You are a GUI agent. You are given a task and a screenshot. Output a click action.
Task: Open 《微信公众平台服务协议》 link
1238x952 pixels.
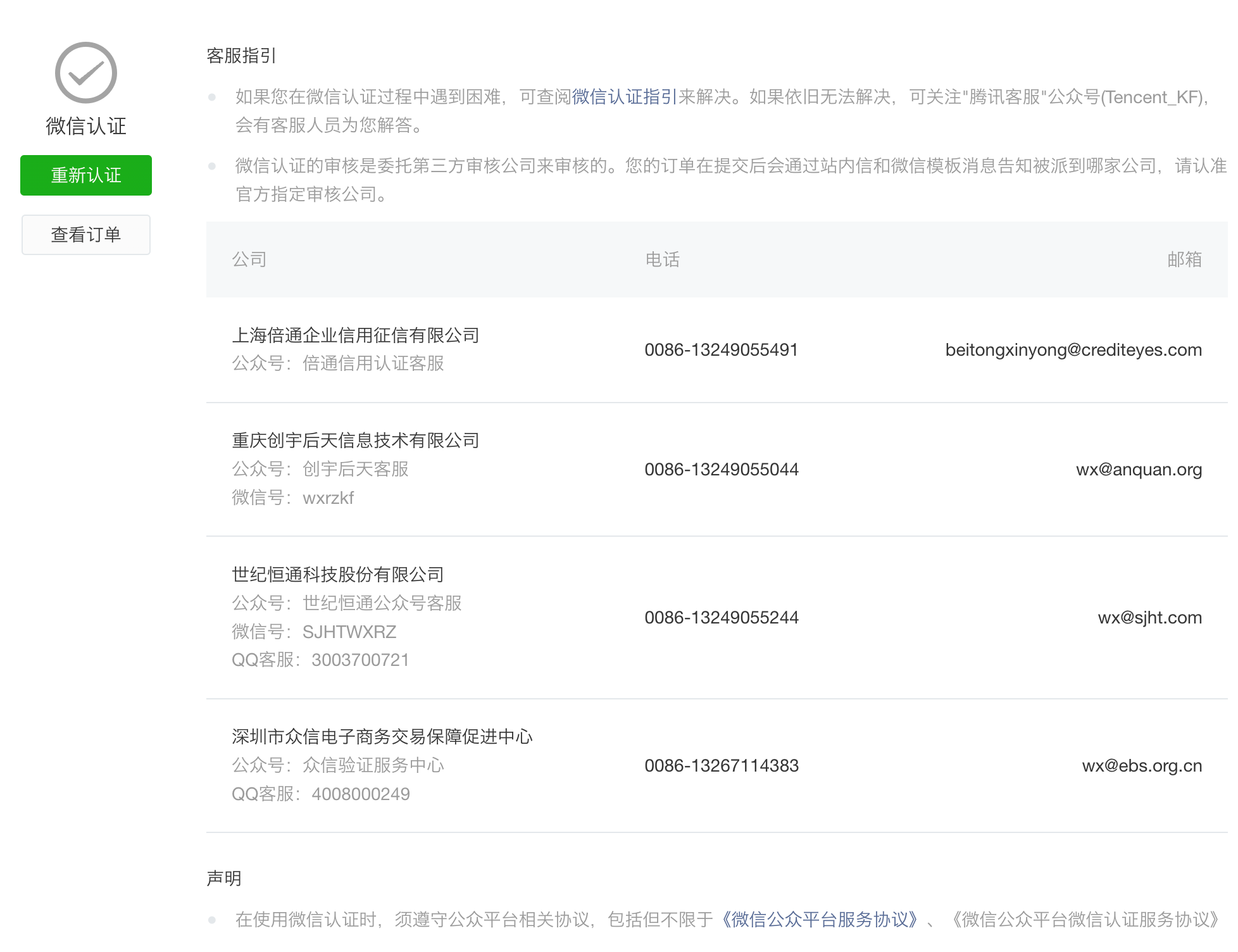click(819, 920)
